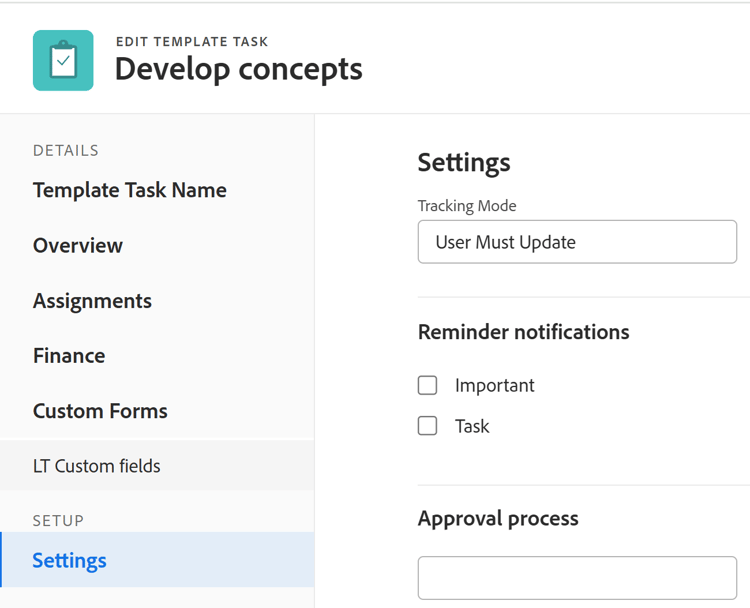
Task: Open Assignments in the sidebar
Action: 92,301
